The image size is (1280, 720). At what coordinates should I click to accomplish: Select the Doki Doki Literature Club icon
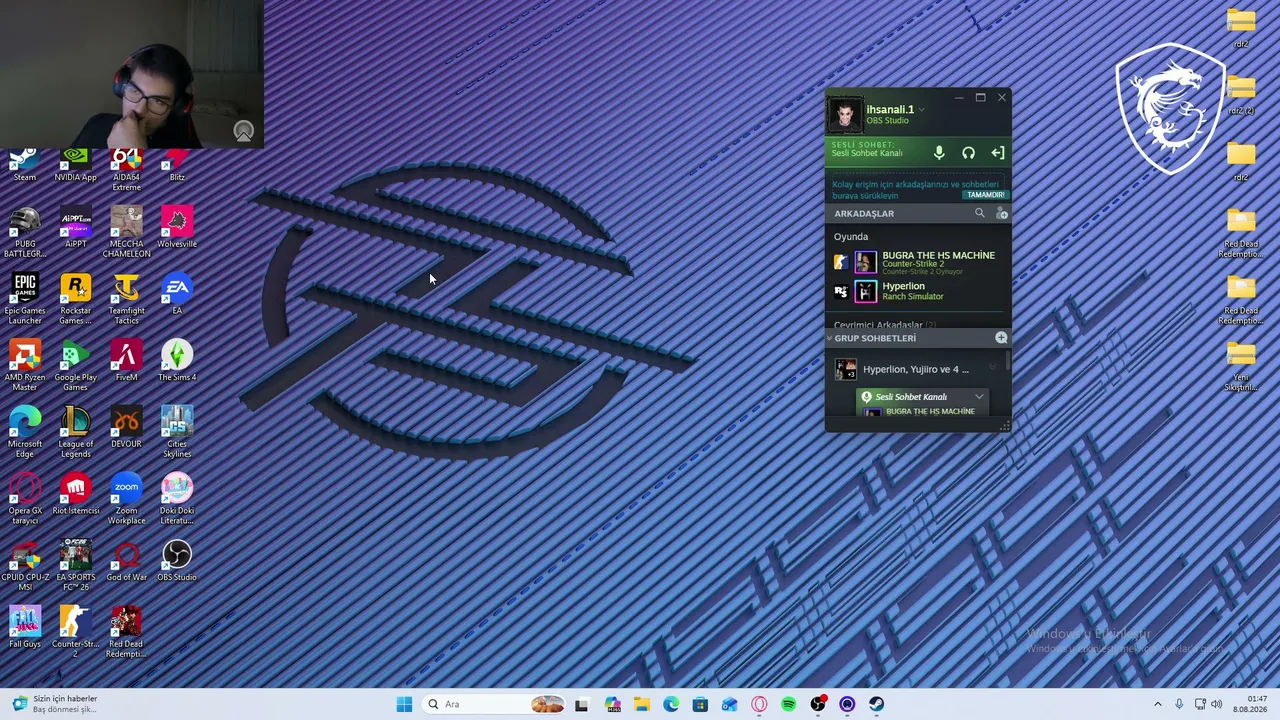(x=177, y=499)
